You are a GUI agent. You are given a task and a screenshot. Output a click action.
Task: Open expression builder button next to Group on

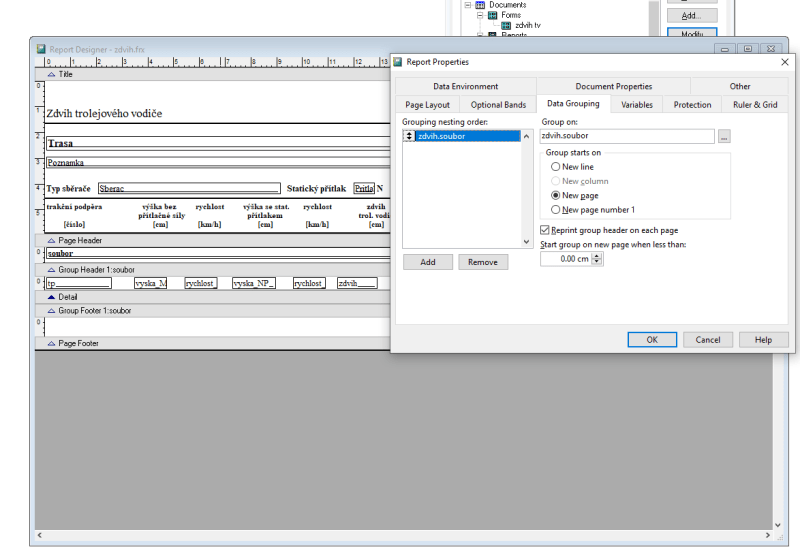724,136
